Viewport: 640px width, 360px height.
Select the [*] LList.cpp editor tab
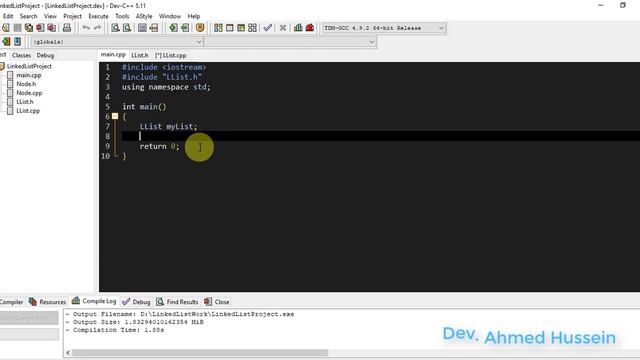coord(171,55)
